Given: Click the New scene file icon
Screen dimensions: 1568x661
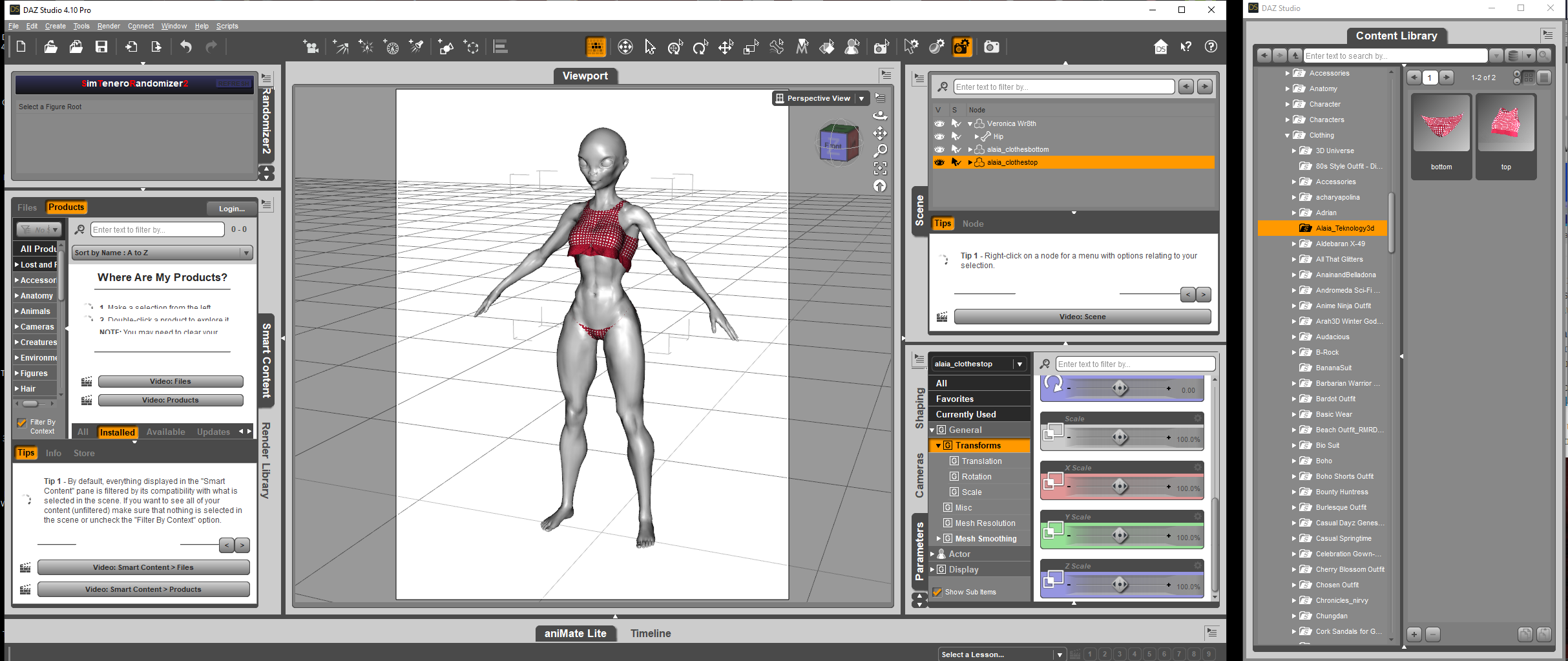Looking at the screenshot, I should [21, 47].
